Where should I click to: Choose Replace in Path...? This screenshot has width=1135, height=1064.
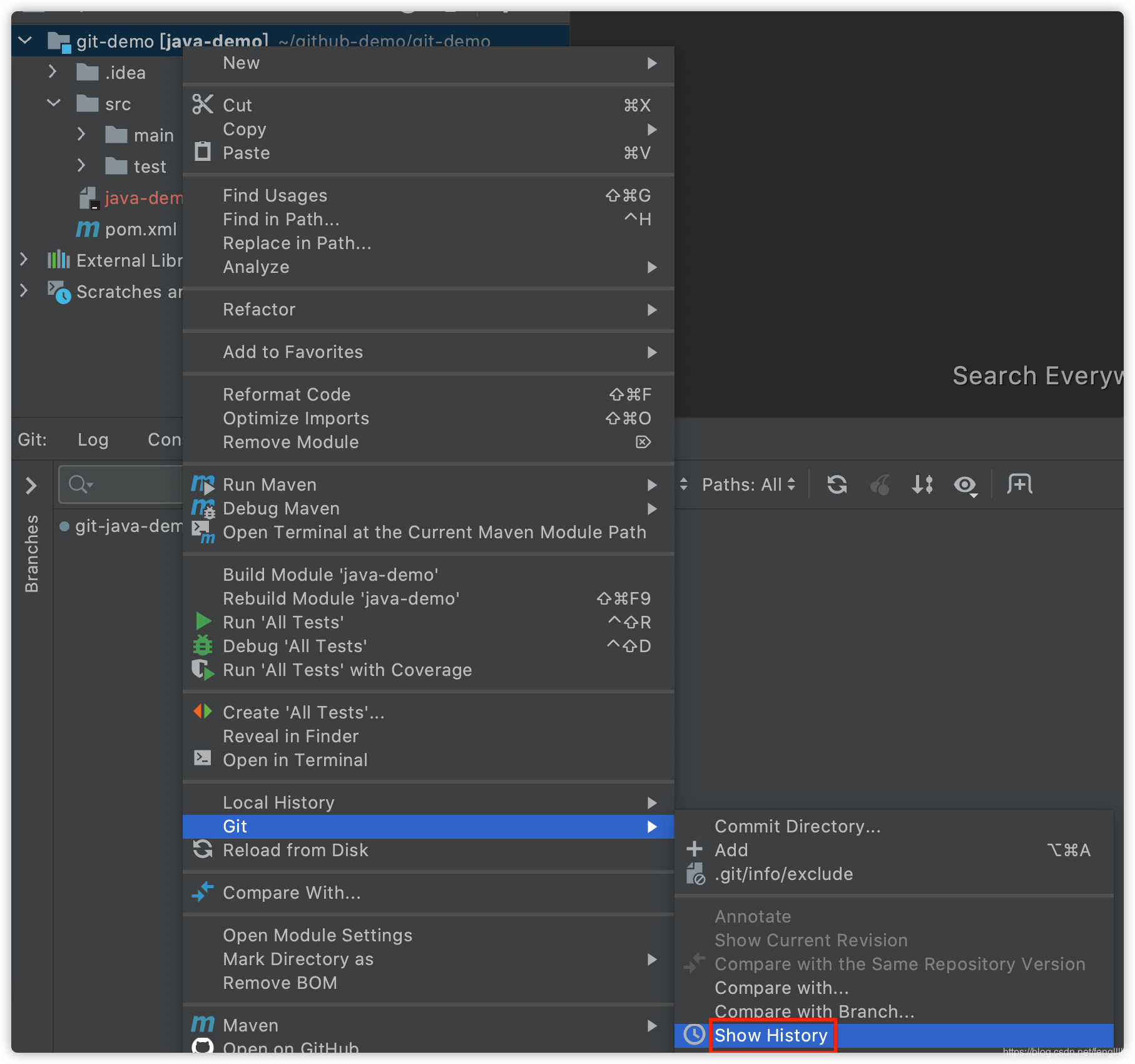(x=429, y=243)
